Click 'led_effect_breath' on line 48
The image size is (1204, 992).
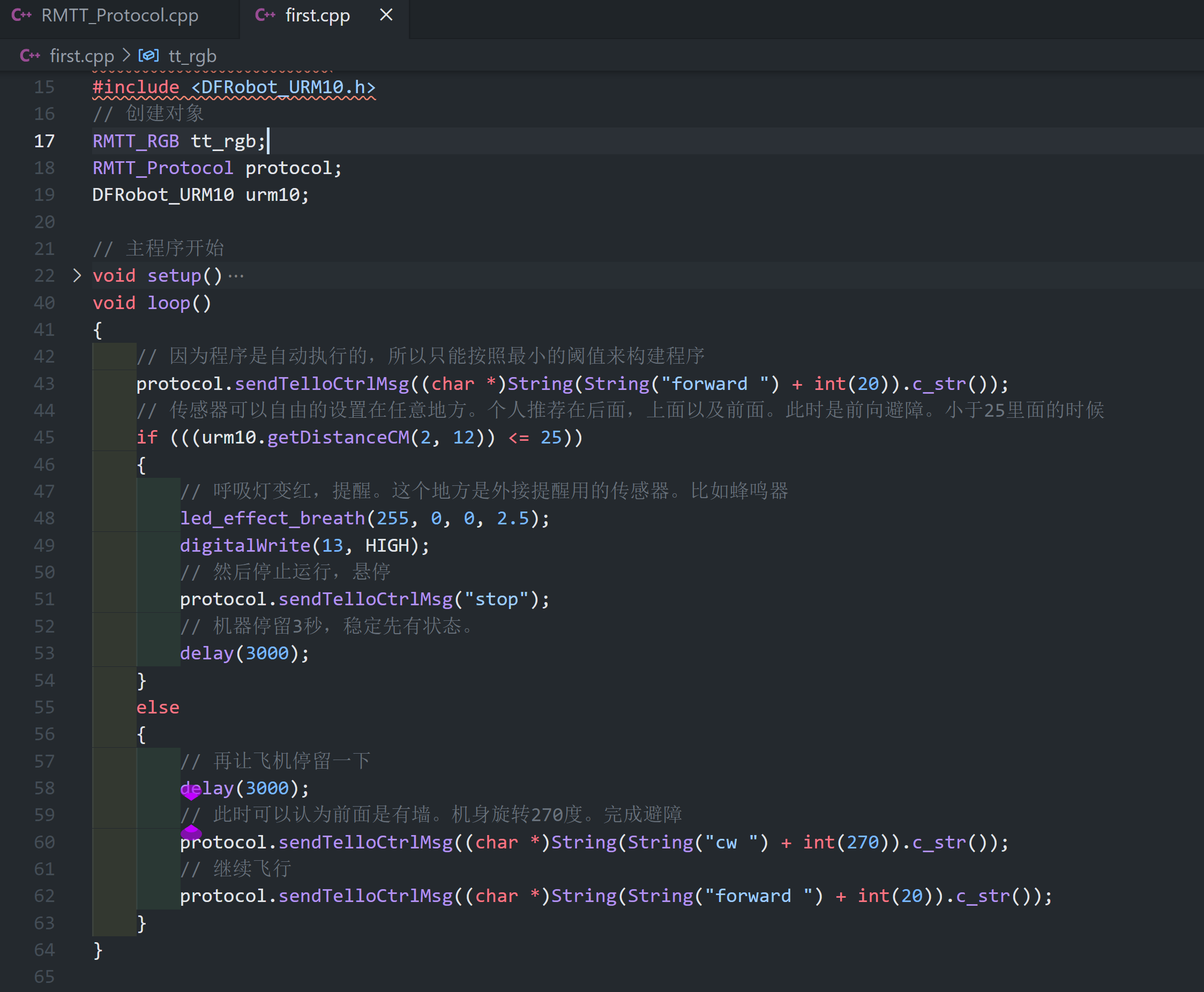pos(273,518)
